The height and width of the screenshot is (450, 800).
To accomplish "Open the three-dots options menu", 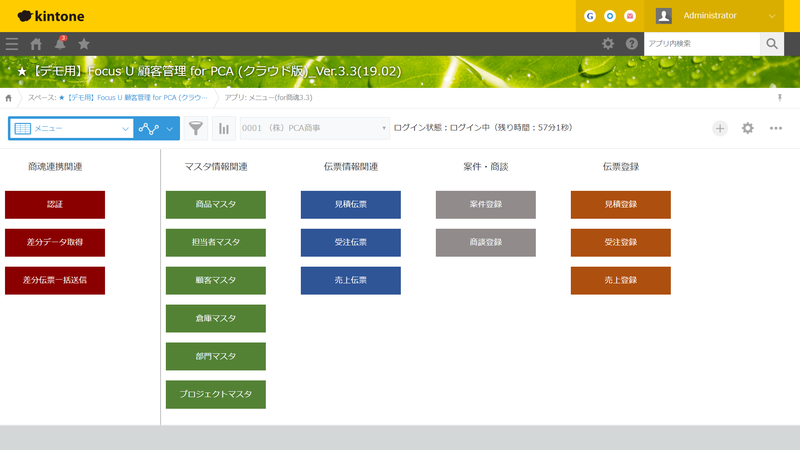I will coord(776,129).
